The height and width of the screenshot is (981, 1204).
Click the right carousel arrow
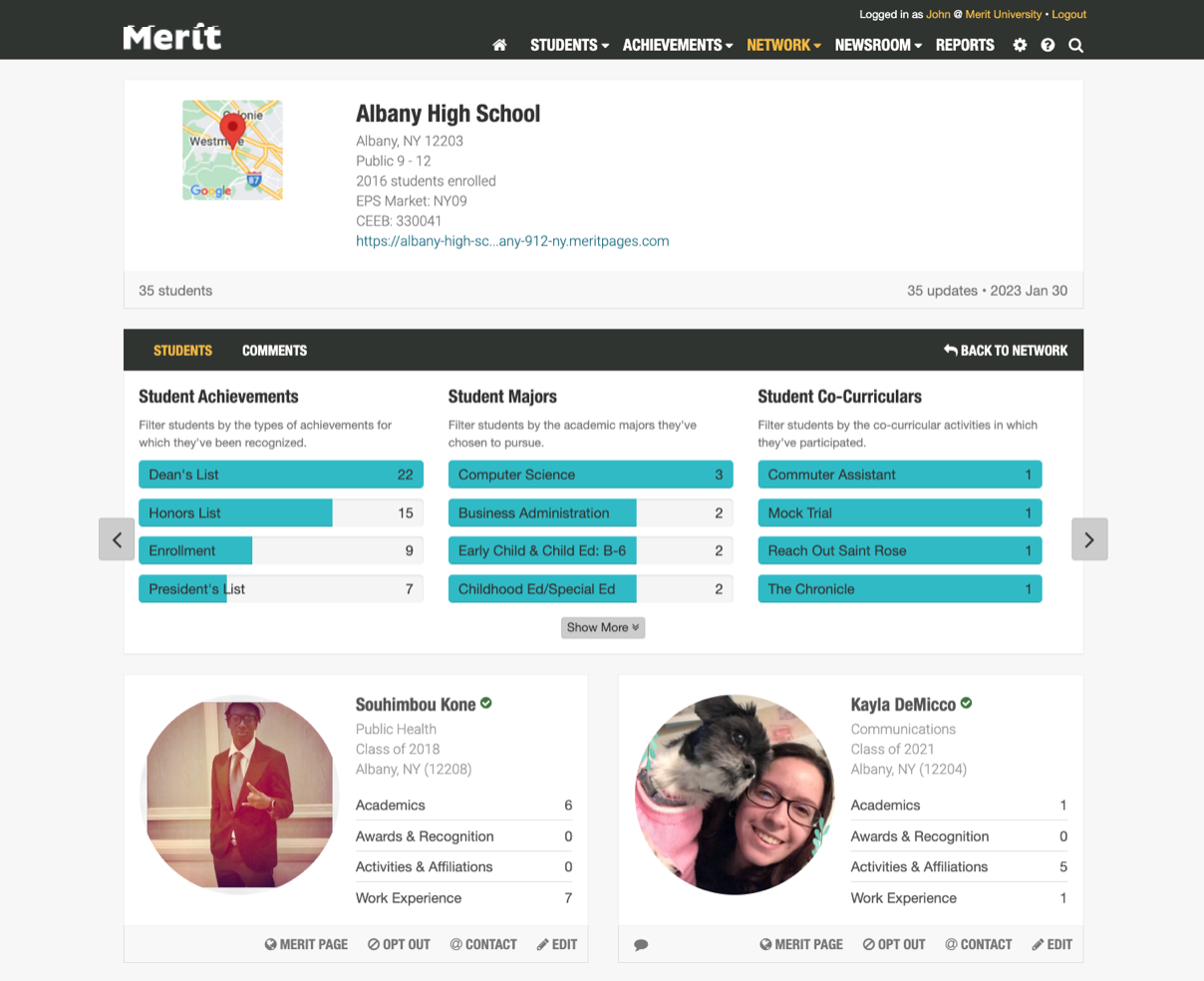click(x=1089, y=538)
